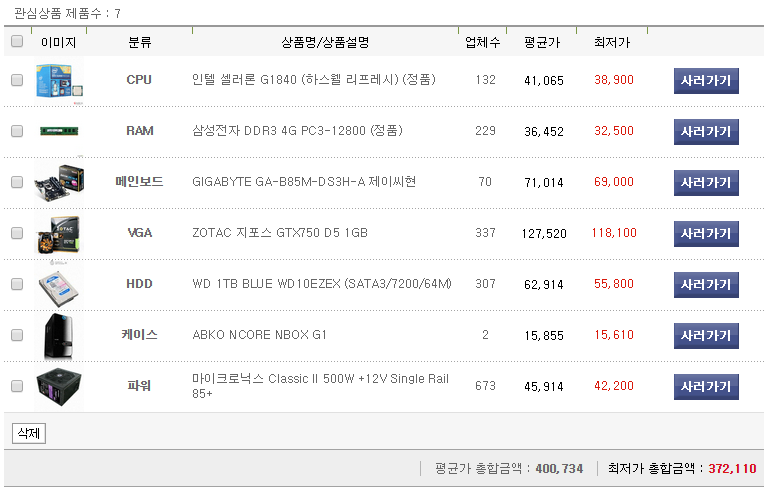The image size is (770, 497).
Task: Select the VGA row checkbox
Action: pos(17,233)
